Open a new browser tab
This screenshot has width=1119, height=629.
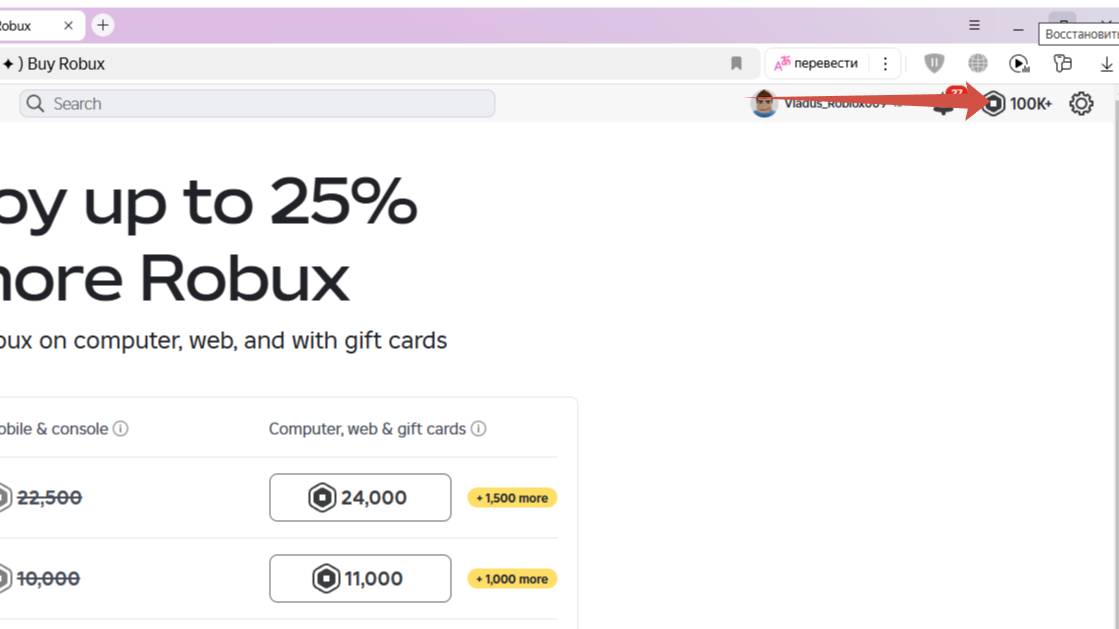pos(102,25)
